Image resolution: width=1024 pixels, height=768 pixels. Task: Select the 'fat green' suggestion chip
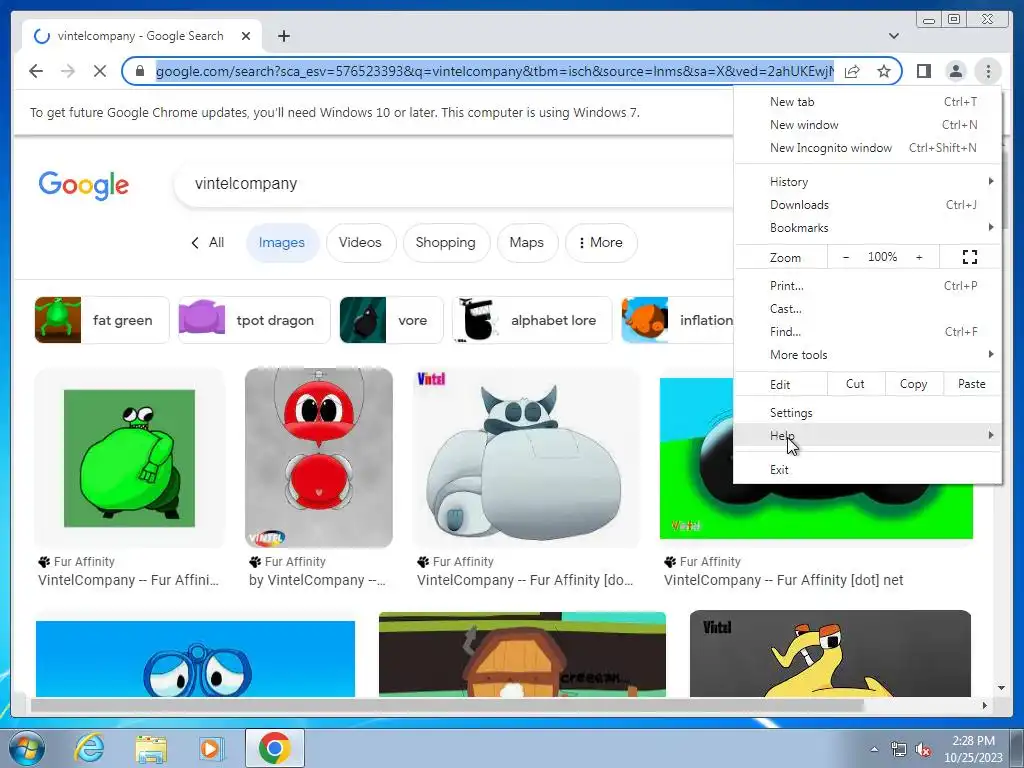102,320
